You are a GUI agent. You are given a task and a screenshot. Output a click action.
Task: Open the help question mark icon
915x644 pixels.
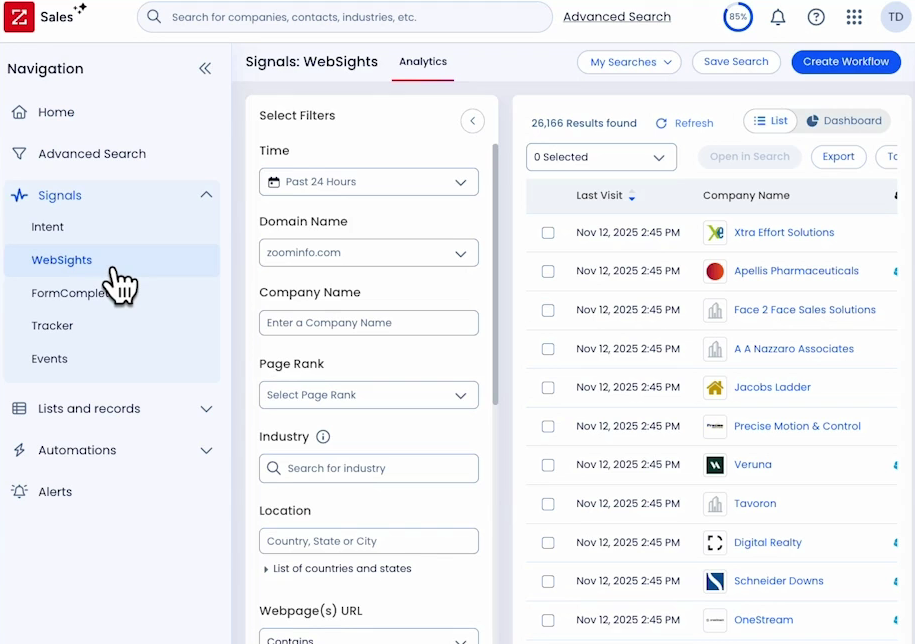point(816,17)
